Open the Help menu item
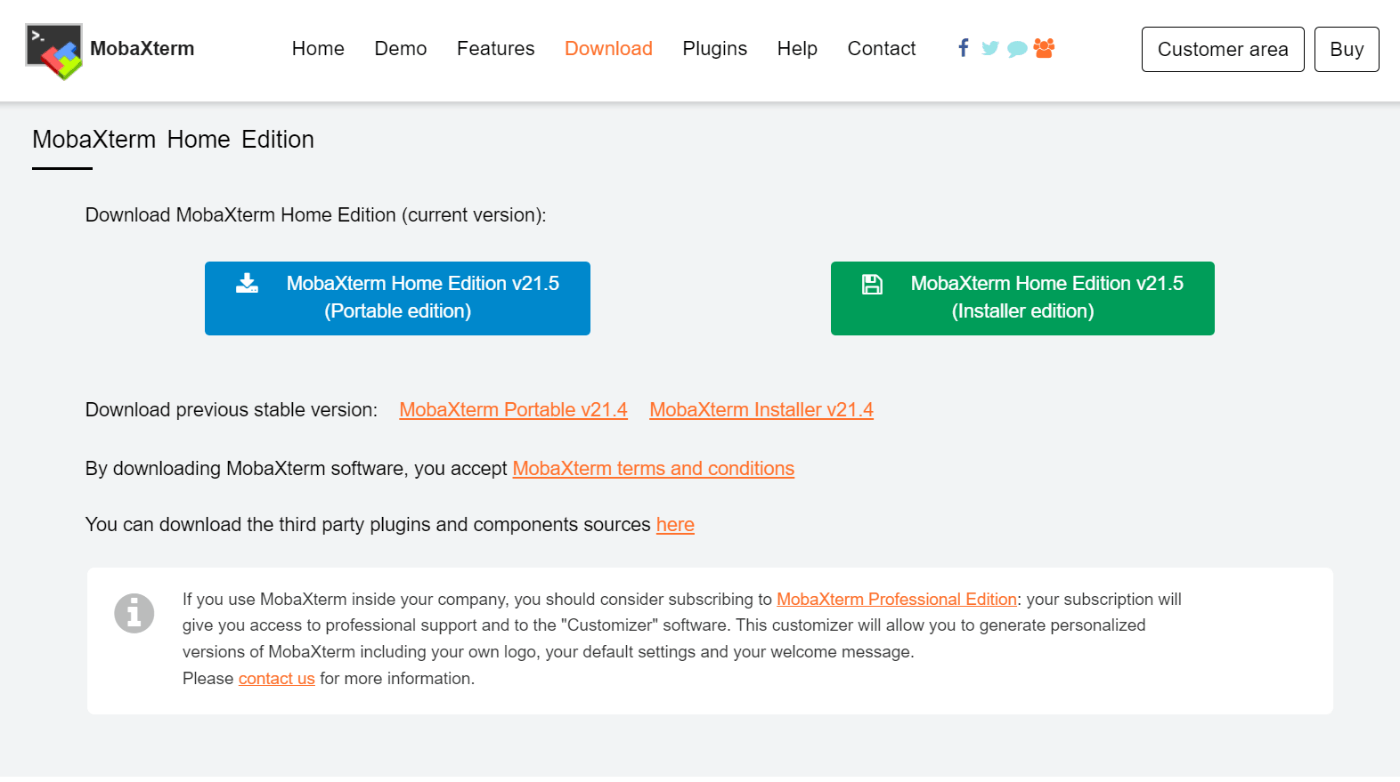Screen dimensions: 1400x782 (797, 48)
